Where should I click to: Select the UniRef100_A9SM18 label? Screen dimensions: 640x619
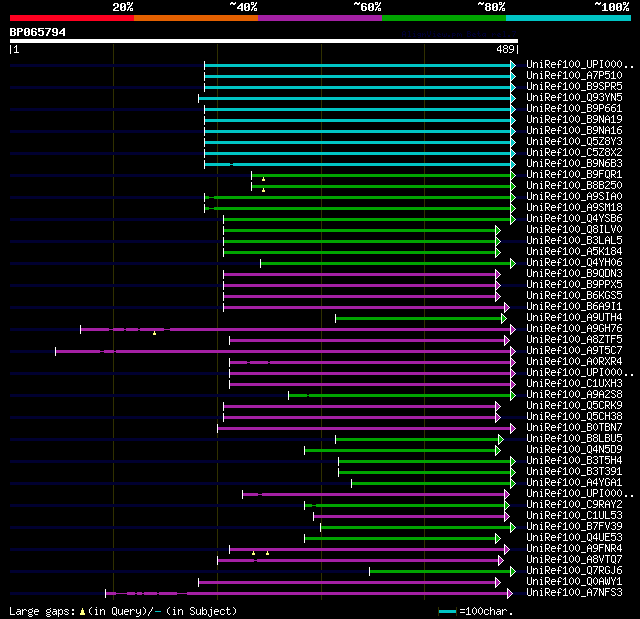(x=574, y=208)
